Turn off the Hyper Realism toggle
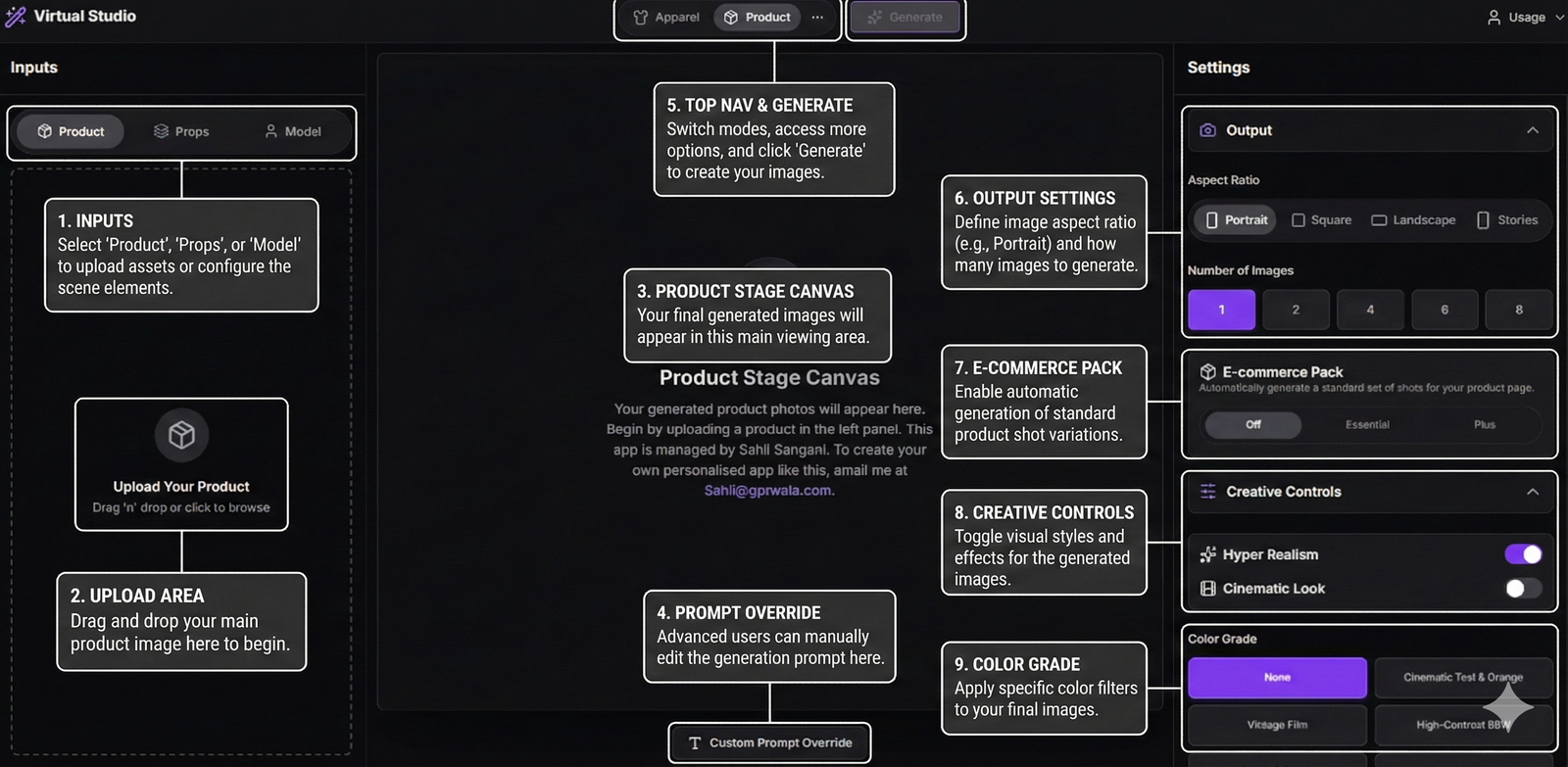Viewport: 1568px width, 767px height. 1523,554
